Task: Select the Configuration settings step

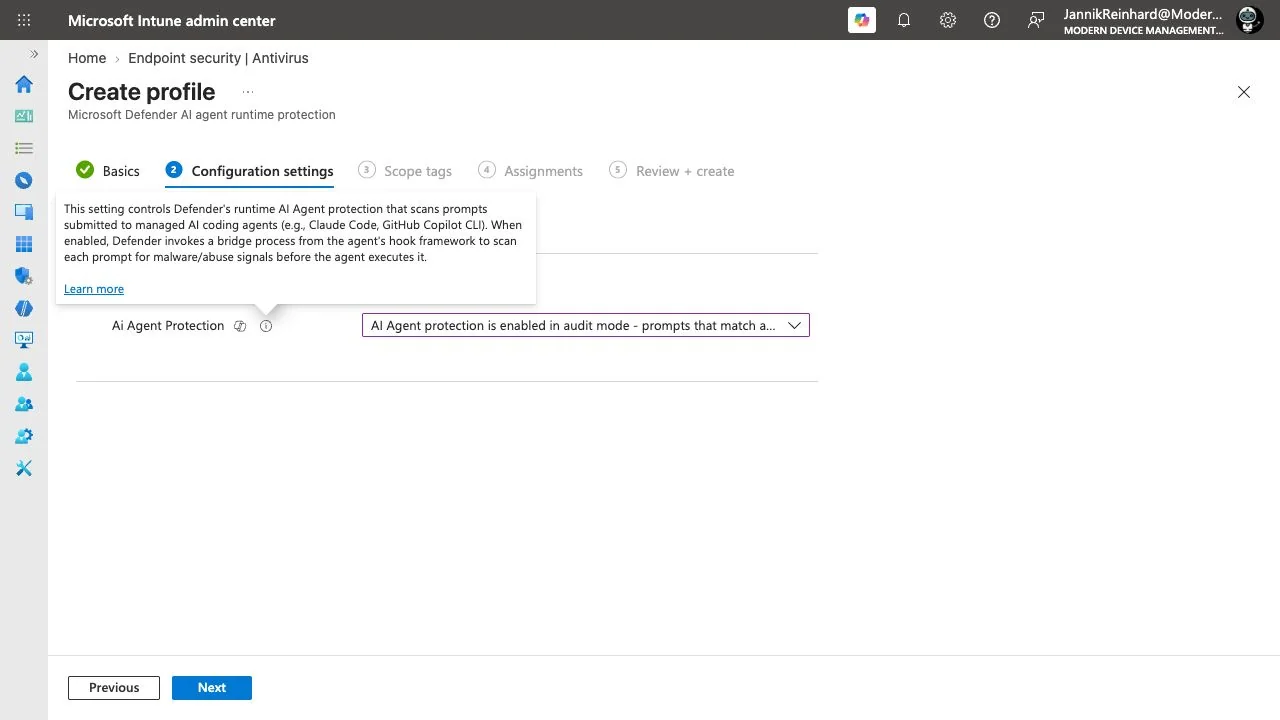Action: tap(250, 171)
